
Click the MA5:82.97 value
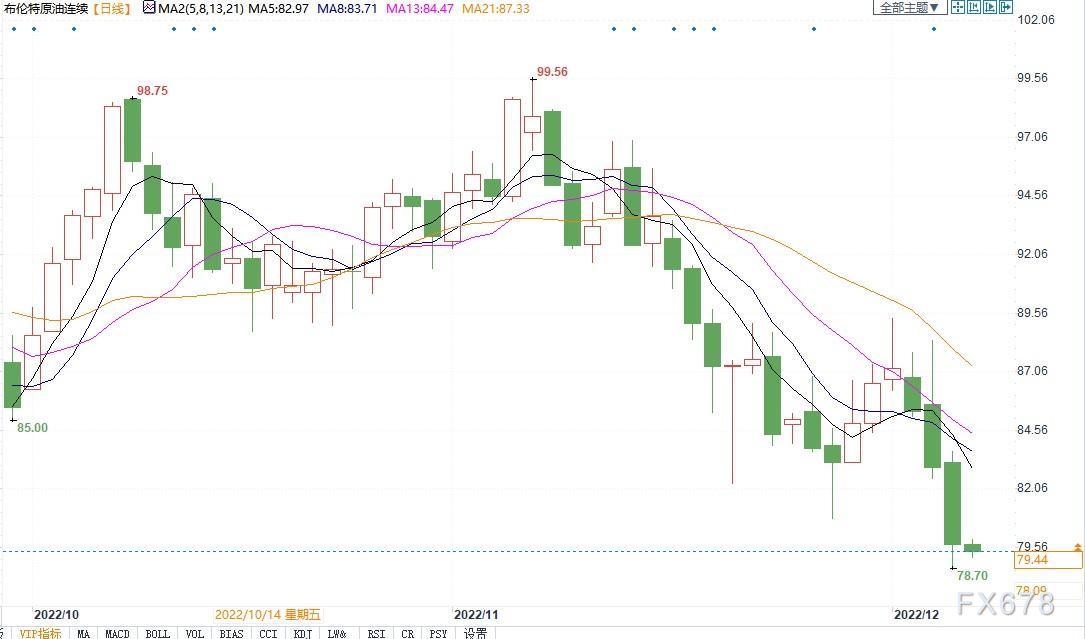coord(278,8)
